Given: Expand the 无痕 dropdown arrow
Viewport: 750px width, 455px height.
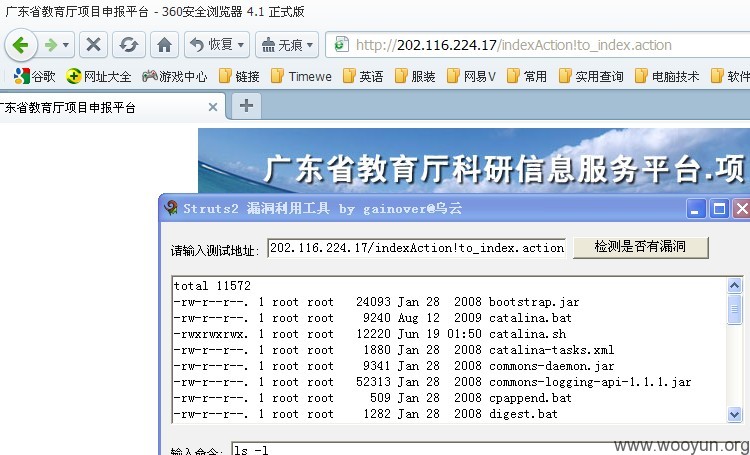Looking at the screenshot, I should coord(310,45).
